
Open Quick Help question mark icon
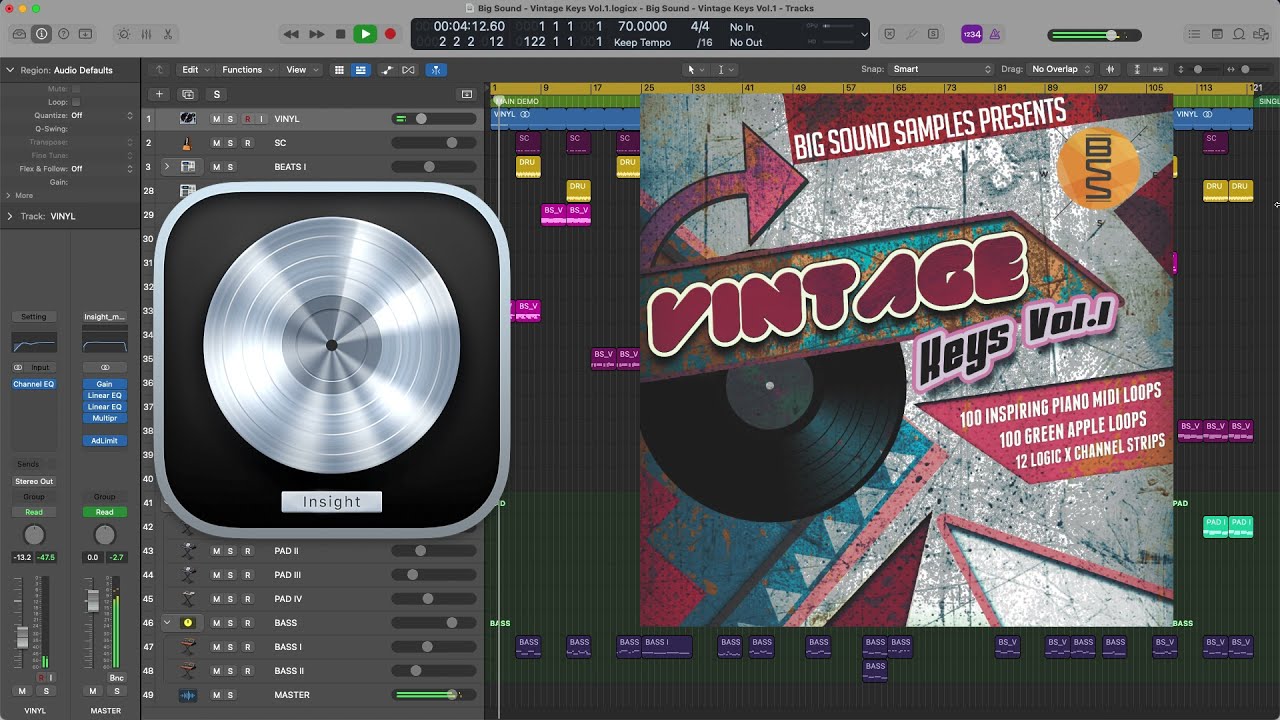[x=63, y=34]
